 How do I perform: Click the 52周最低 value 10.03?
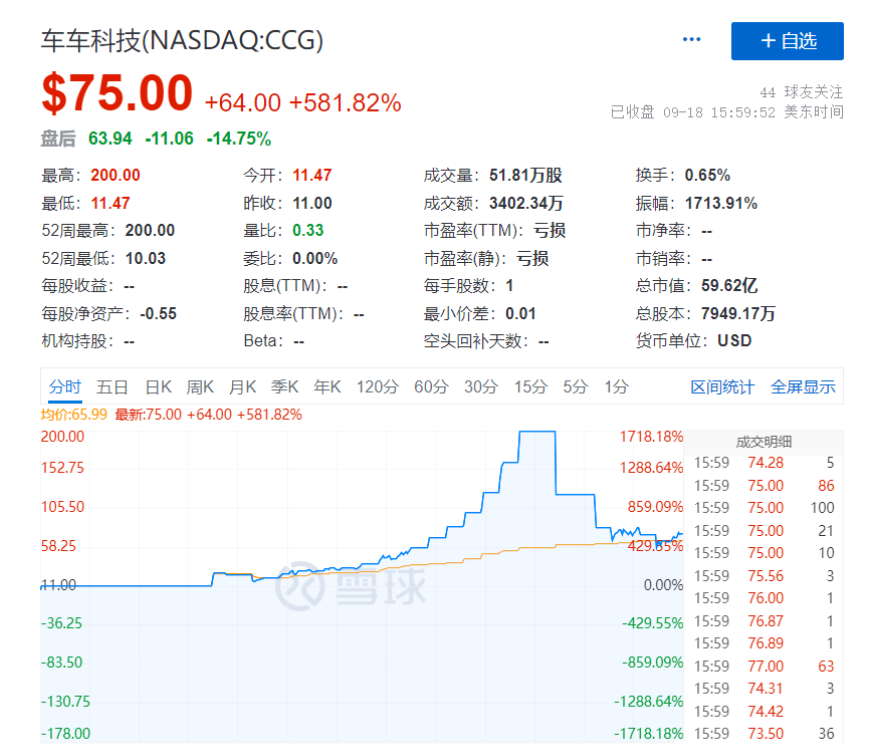[145, 258]
